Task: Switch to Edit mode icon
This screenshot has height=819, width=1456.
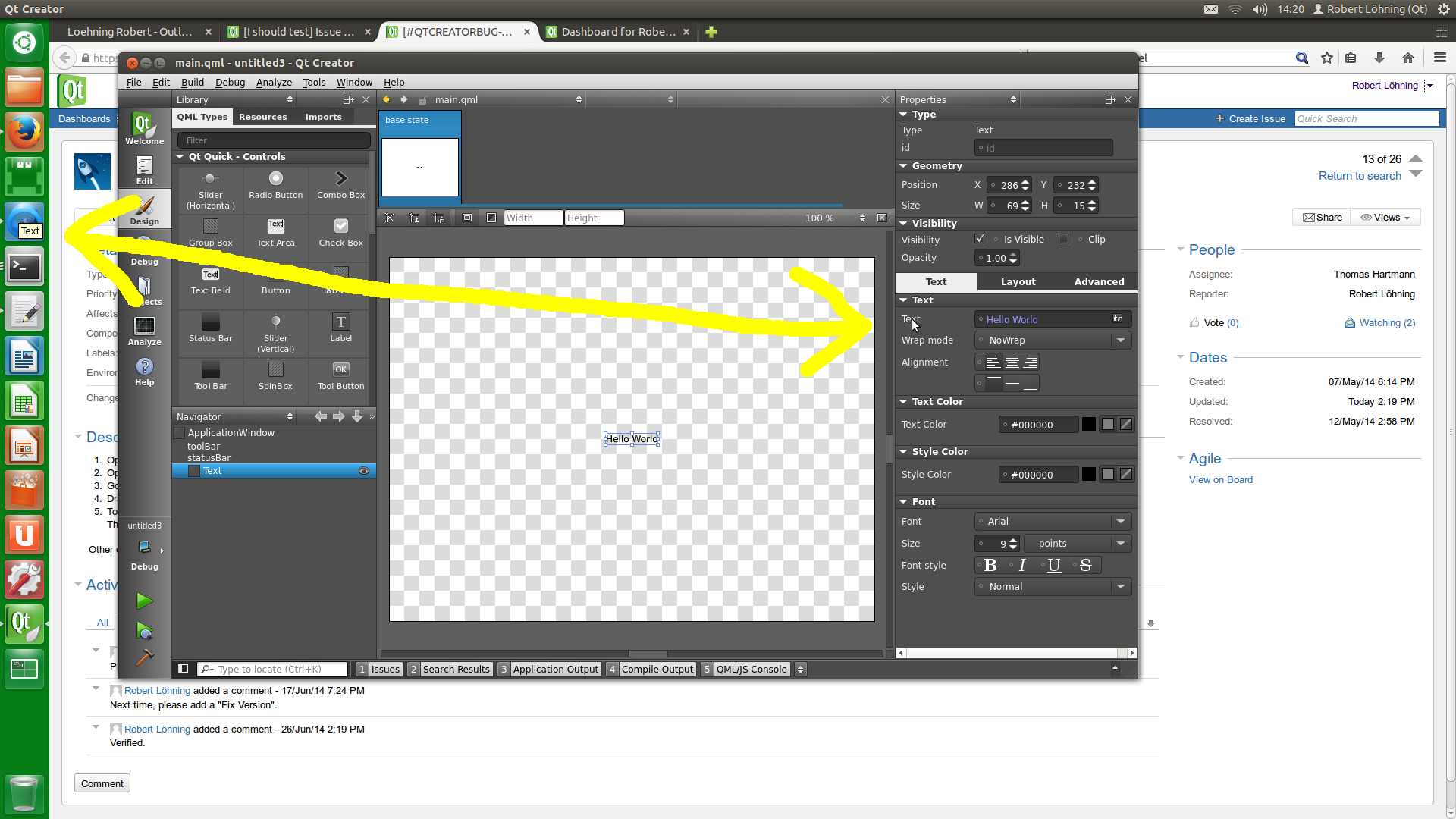Action: click(144, 170)
